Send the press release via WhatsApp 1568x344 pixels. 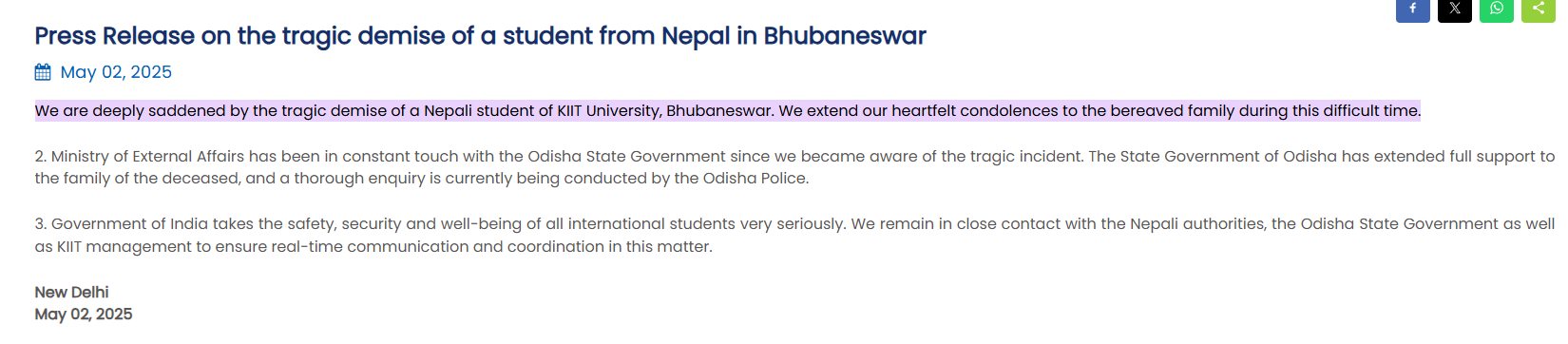(1496, 9)
